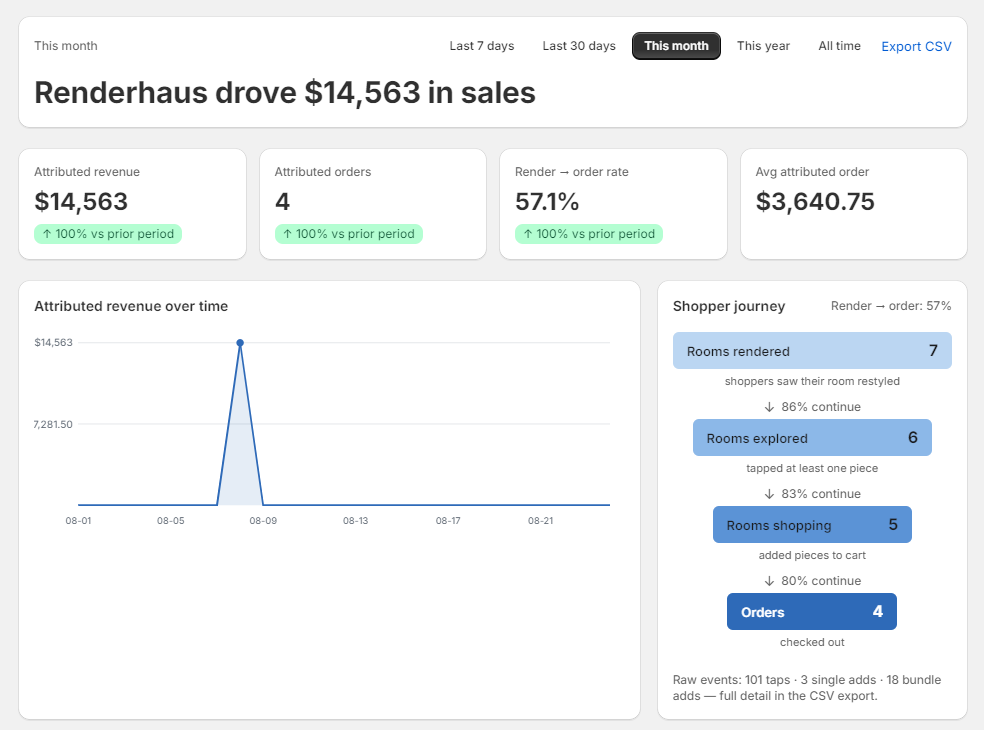
Task: Switch to This year range
Action: coord(763,46)
